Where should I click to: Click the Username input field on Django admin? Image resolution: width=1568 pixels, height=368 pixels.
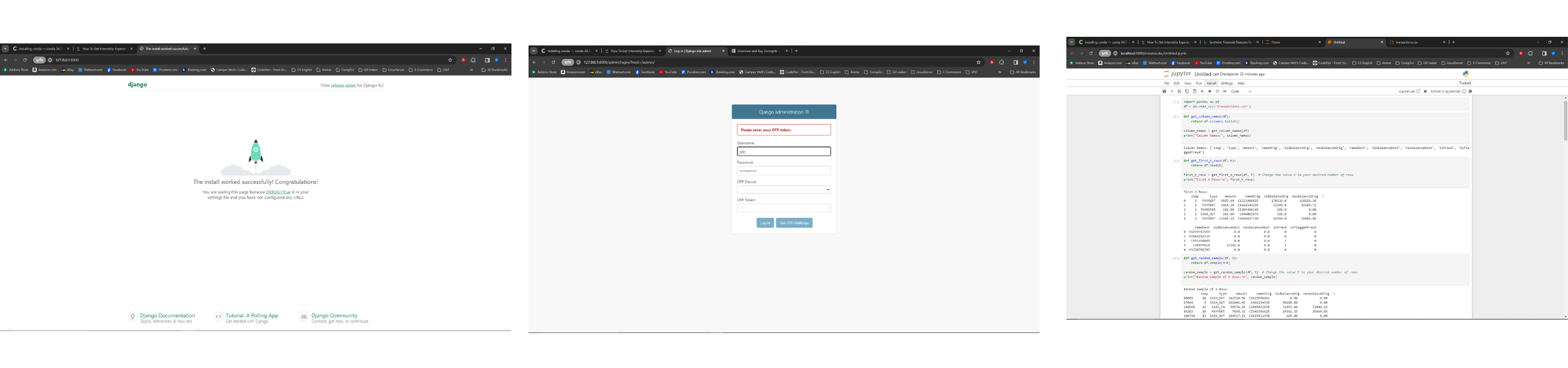pyautogui.click(x=783, y=151)
